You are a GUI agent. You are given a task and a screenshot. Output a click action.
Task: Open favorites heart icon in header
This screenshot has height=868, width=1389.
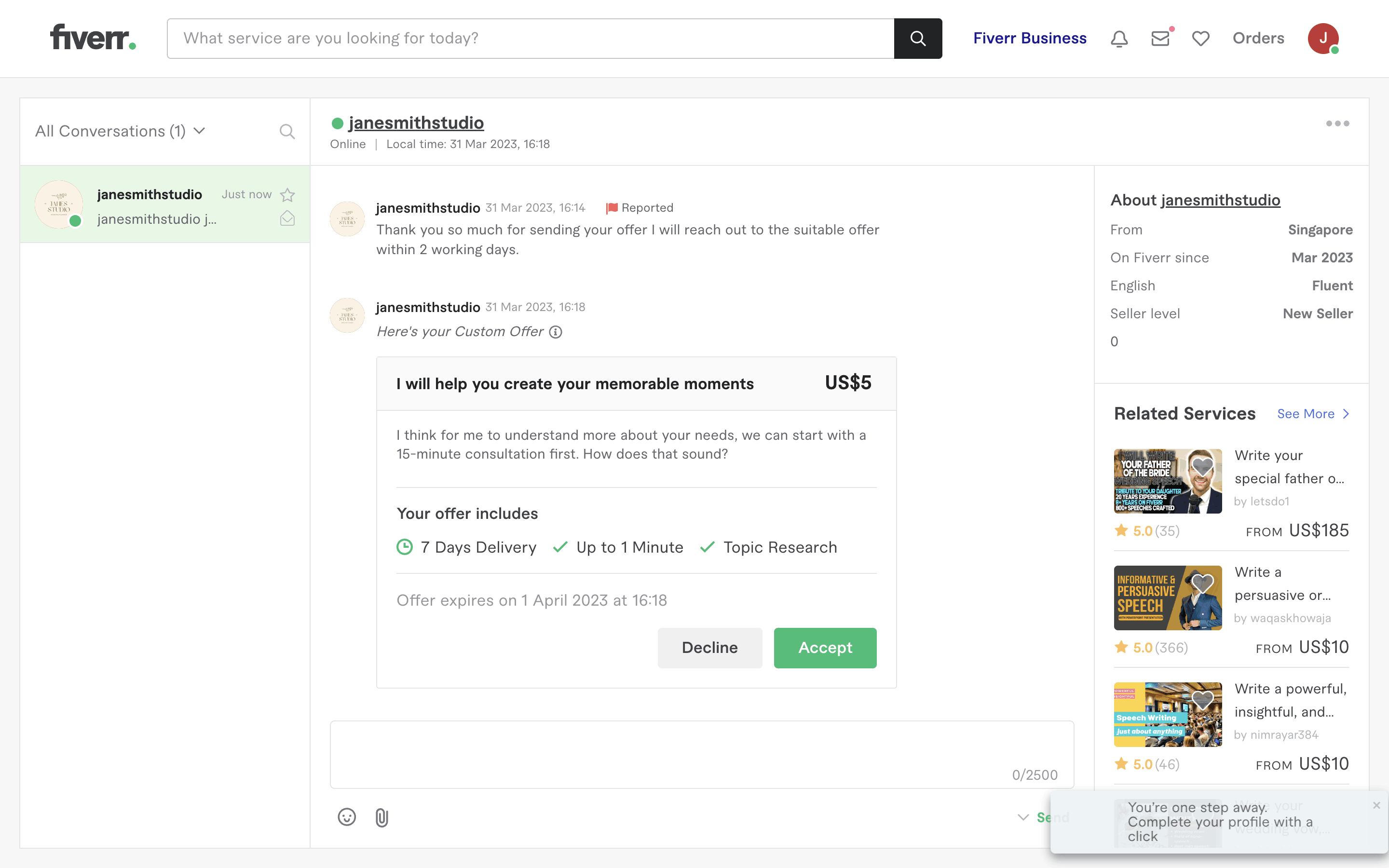(x=1201, y=39)
